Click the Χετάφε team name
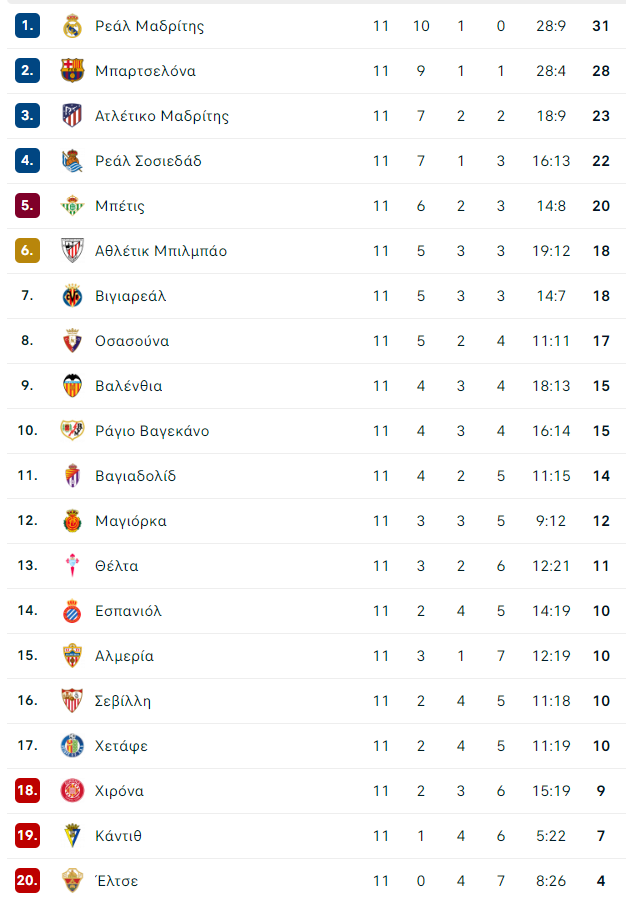The image size is (626, 901). pos(122,746)
